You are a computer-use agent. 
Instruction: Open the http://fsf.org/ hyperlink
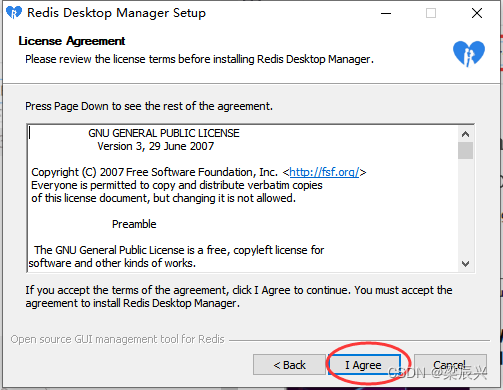coord(324,172)
